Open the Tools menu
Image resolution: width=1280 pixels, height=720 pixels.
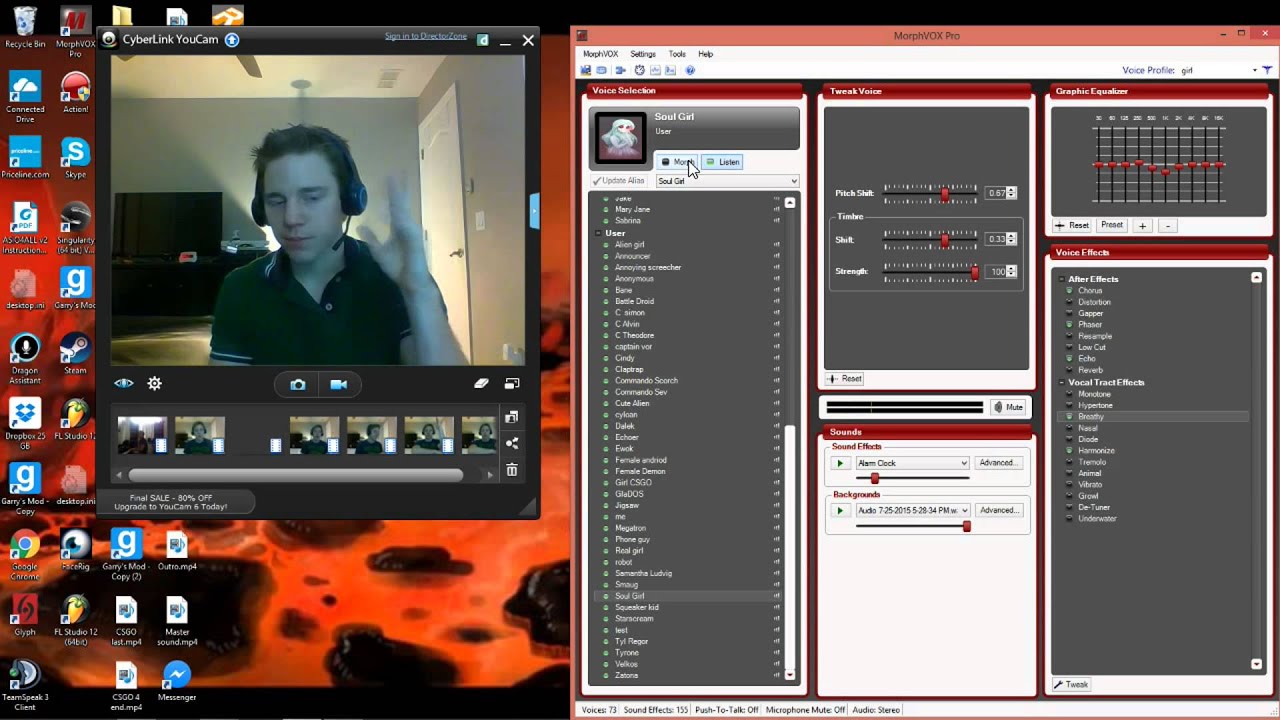(x=677, y=54)
